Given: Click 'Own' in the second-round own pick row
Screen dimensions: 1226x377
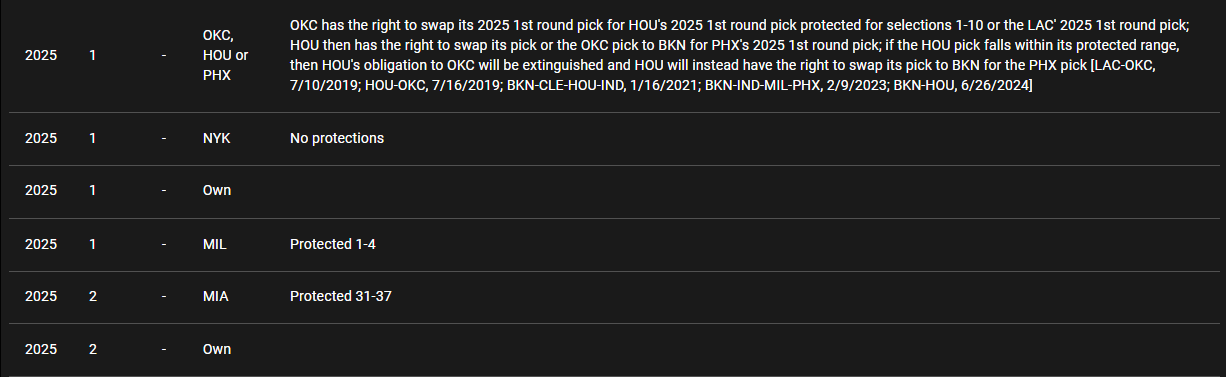Looking at the screenshot, I should tap(216, 350).
